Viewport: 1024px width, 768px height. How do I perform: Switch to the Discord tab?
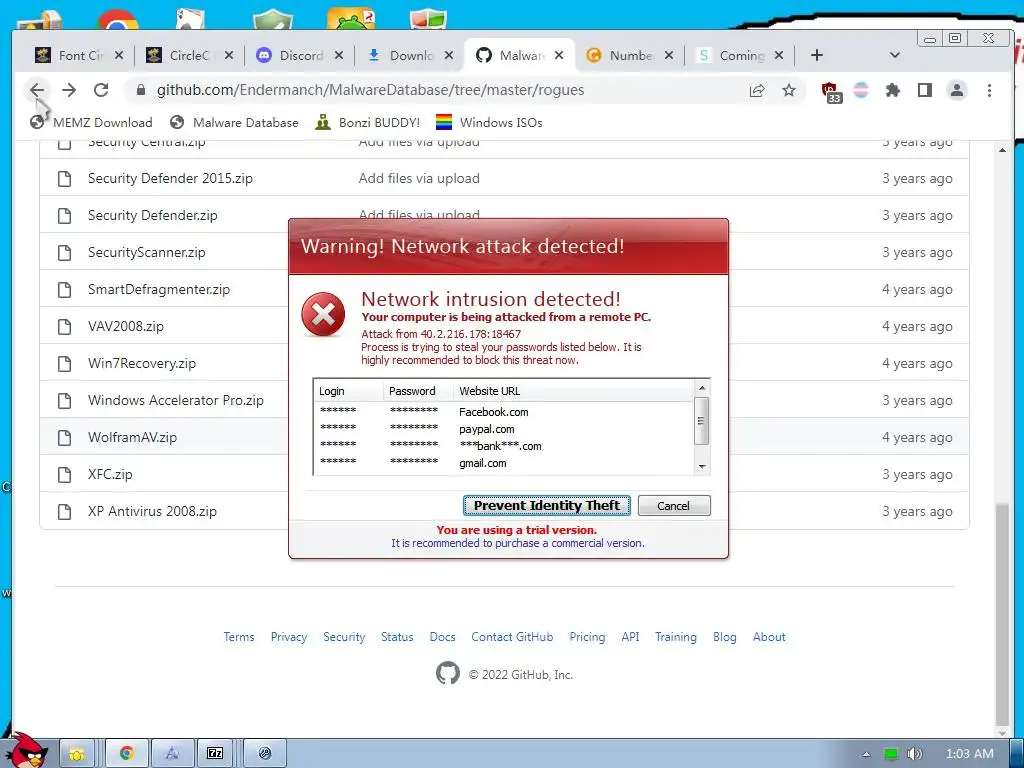click(x=300, y=56)
